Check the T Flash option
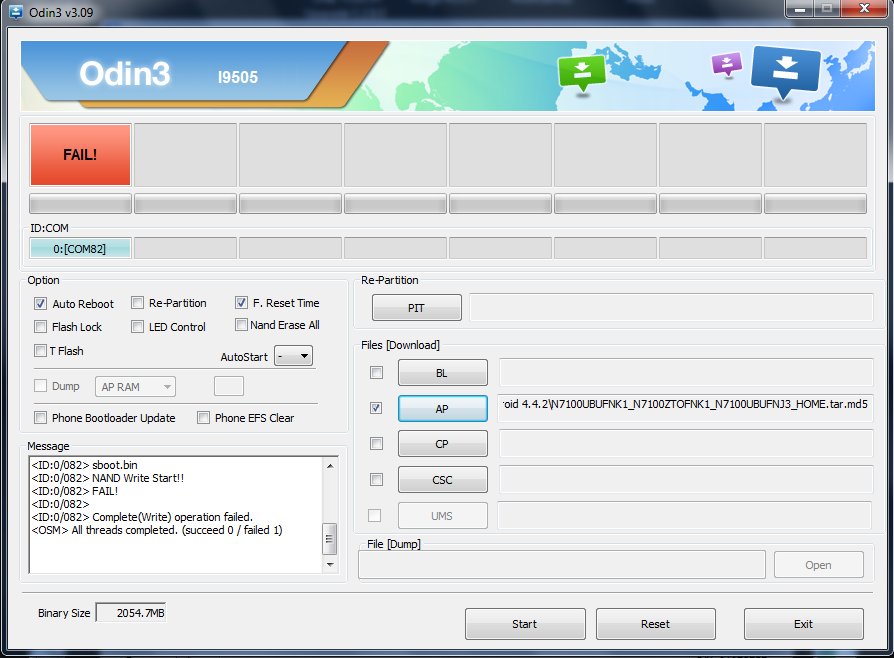The image size is (894, 658). (40, 351)
